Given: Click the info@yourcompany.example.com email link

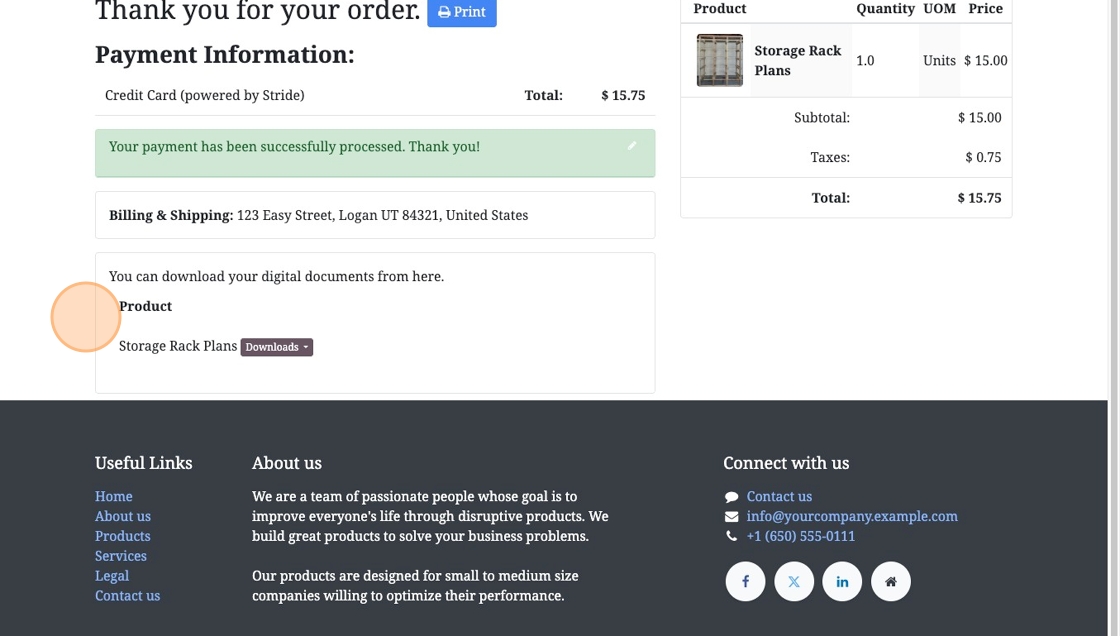Looking at the screenshot, I should 852,516.
